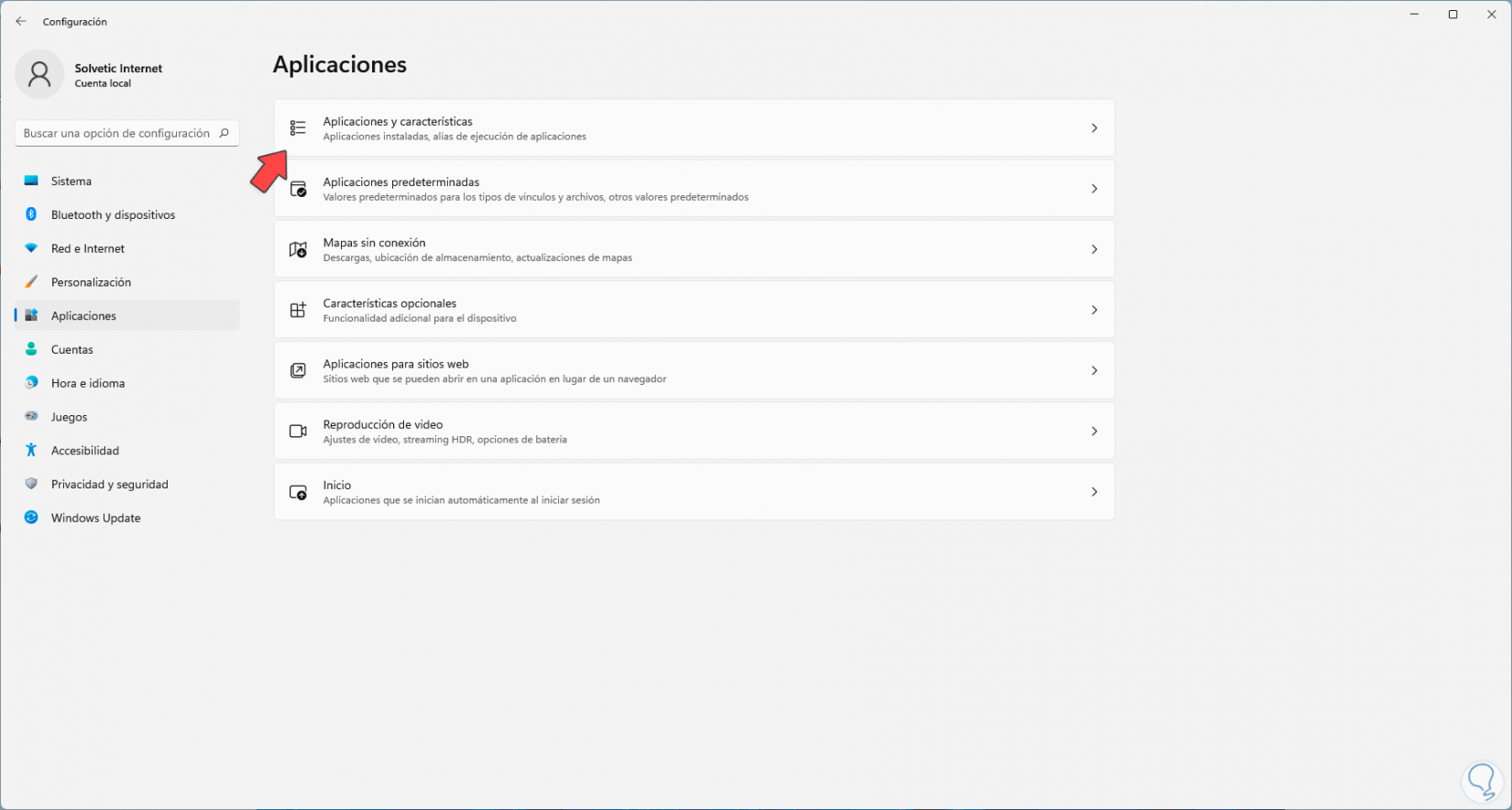This screenshot has height=810, width=1512.
Task: Click the Personalización paintbrush icon
Action: (x=31, y=282)
